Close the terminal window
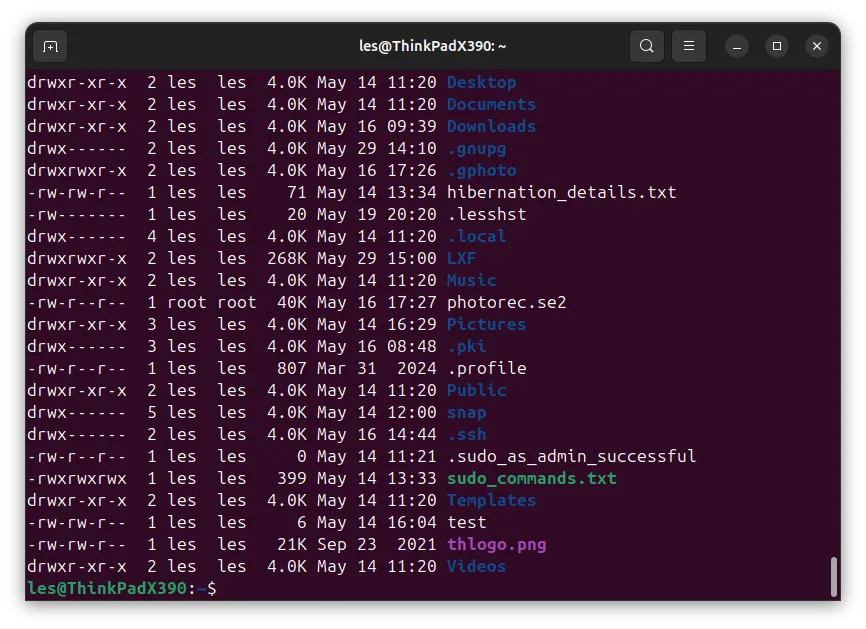The width and height of the screenshot is (866, 629). coord(817,46)
